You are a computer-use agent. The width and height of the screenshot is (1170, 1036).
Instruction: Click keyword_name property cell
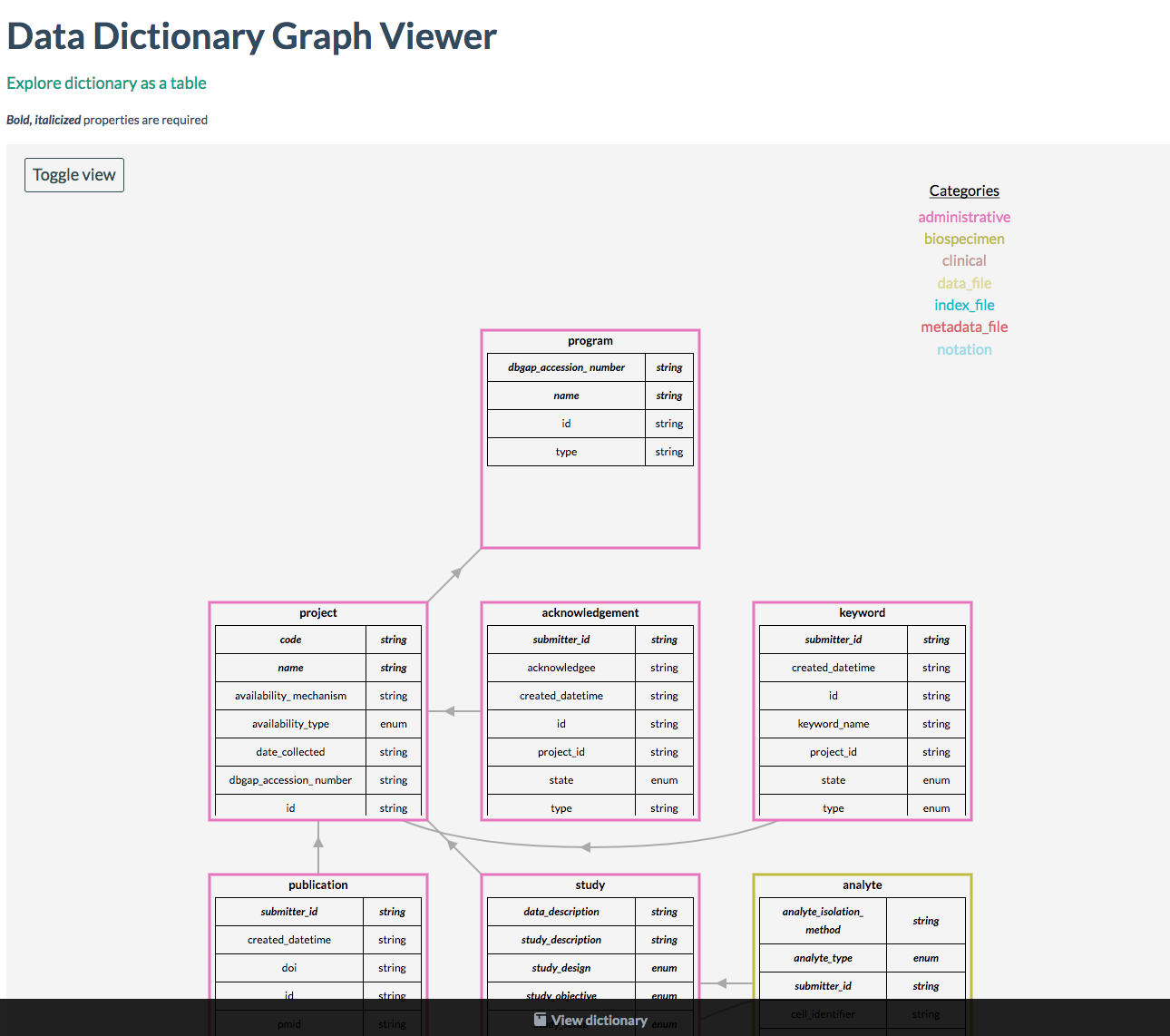click(834, 724)
